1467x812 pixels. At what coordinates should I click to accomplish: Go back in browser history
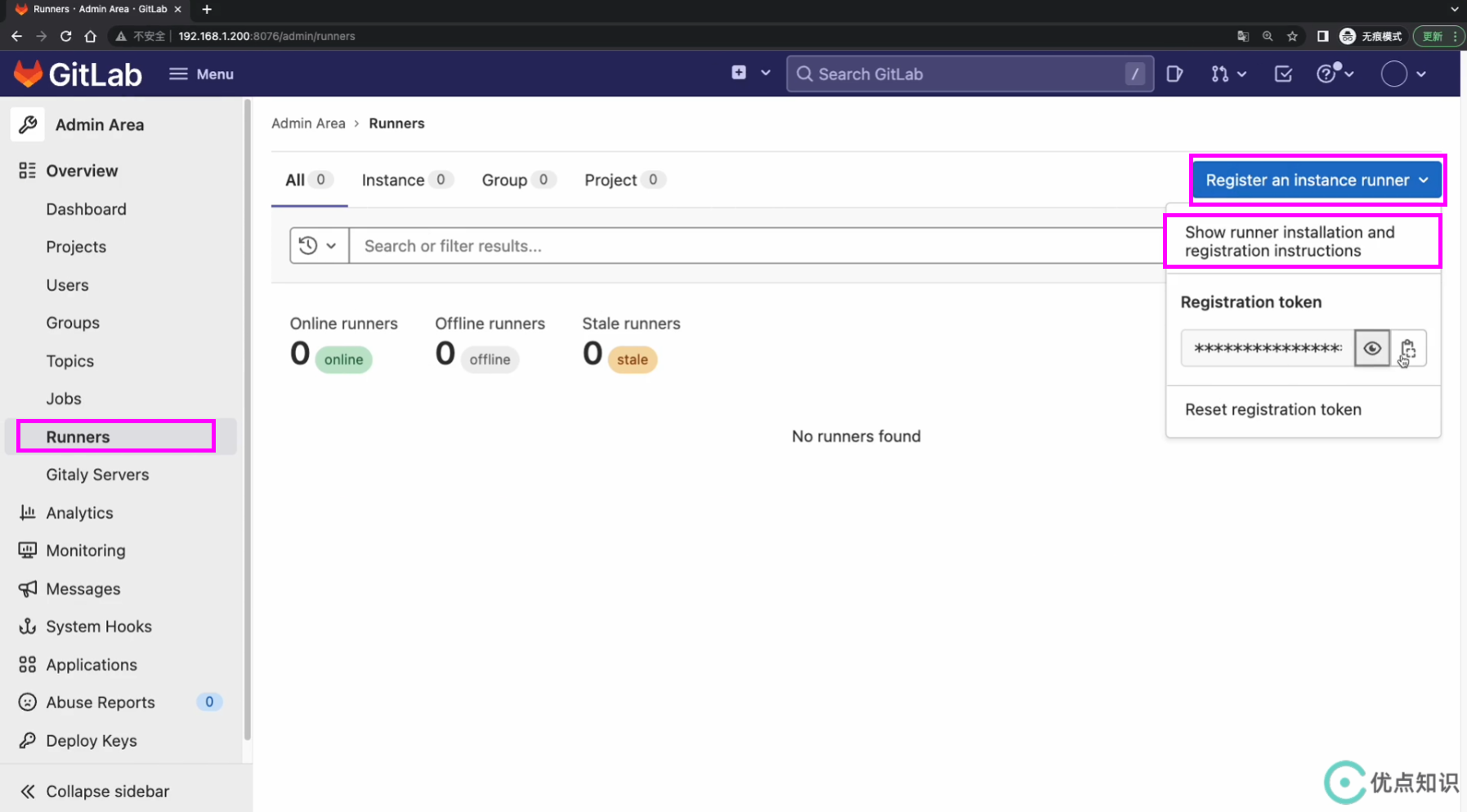tap(16, 36)
